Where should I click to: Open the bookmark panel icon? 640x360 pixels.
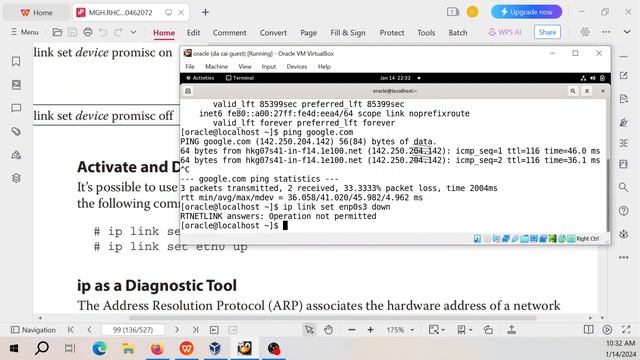click(16, 61)
